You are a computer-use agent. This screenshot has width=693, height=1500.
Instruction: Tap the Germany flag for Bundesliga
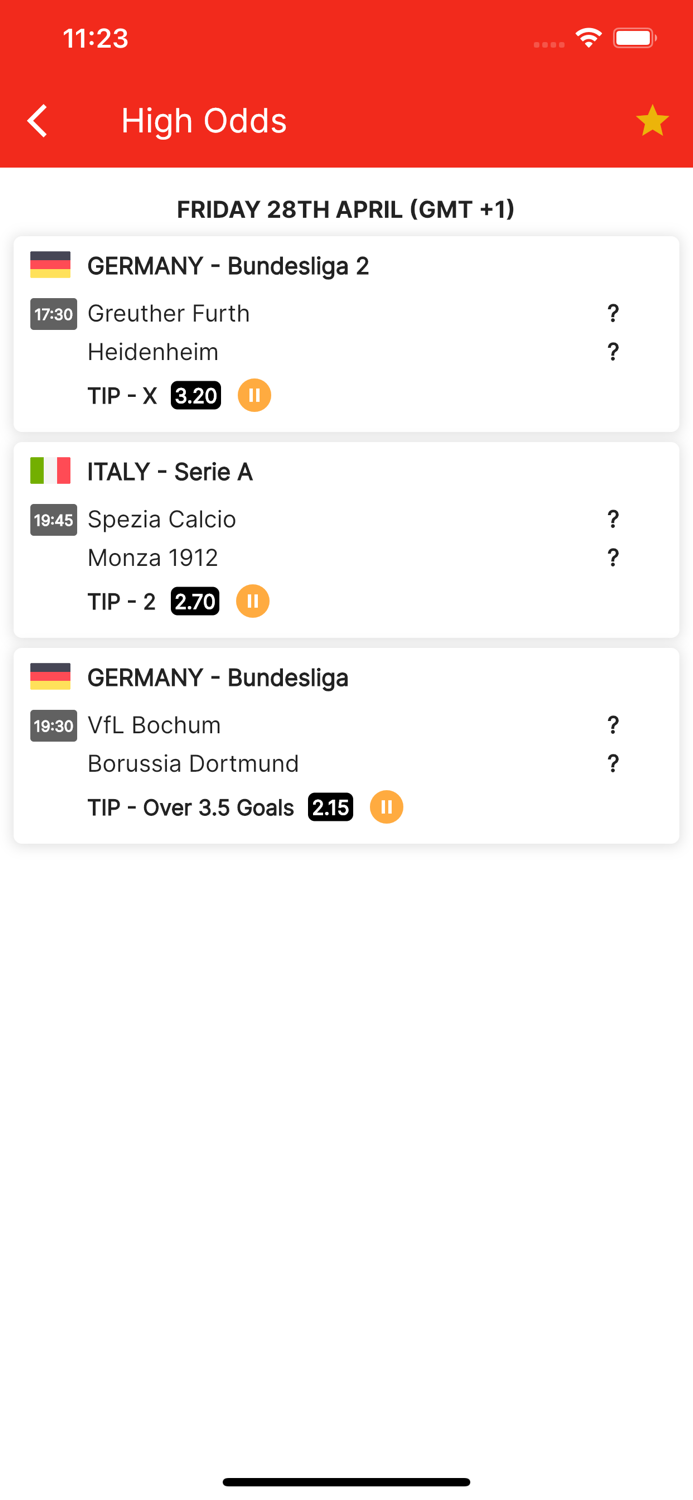click(52, 676)
